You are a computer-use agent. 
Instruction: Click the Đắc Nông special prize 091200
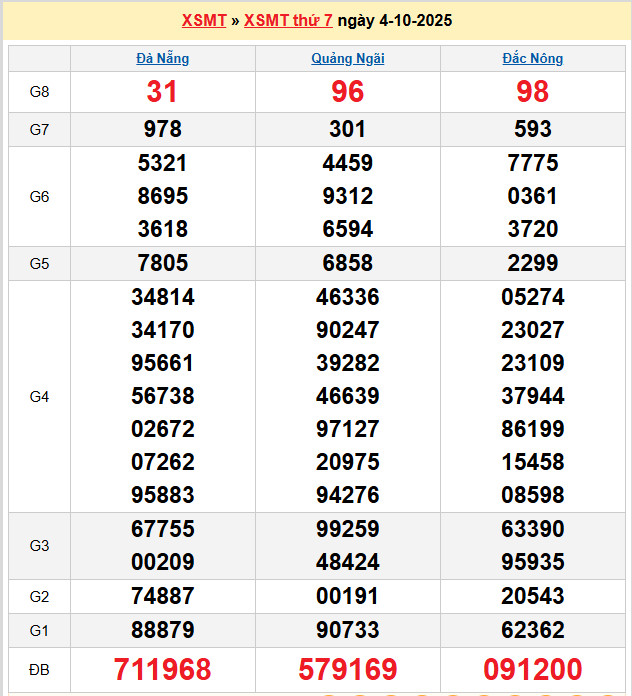coord(532,669)
